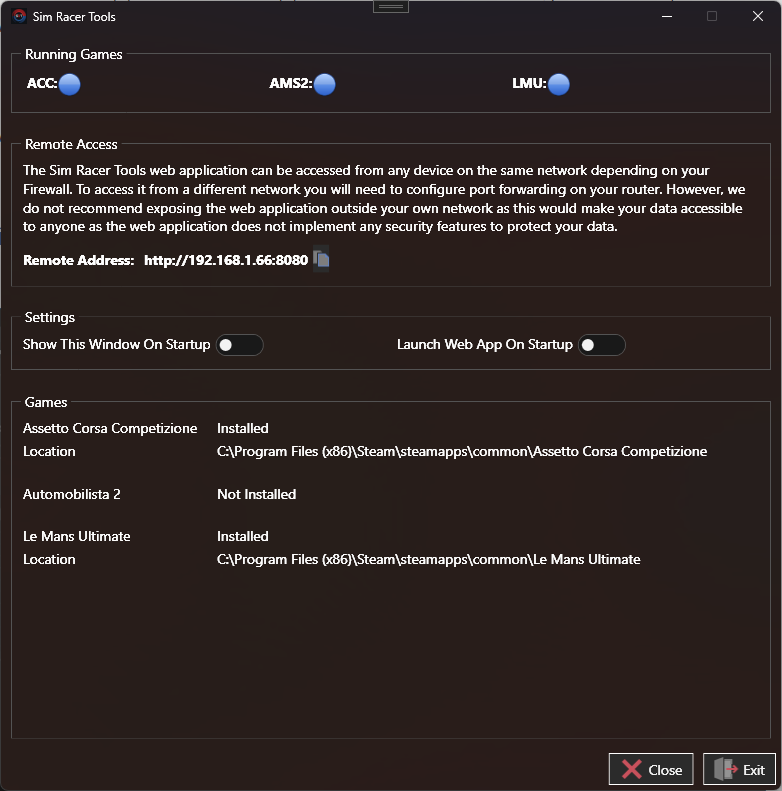Click the Games group title

pyautogui.click(x=46, y=402)
